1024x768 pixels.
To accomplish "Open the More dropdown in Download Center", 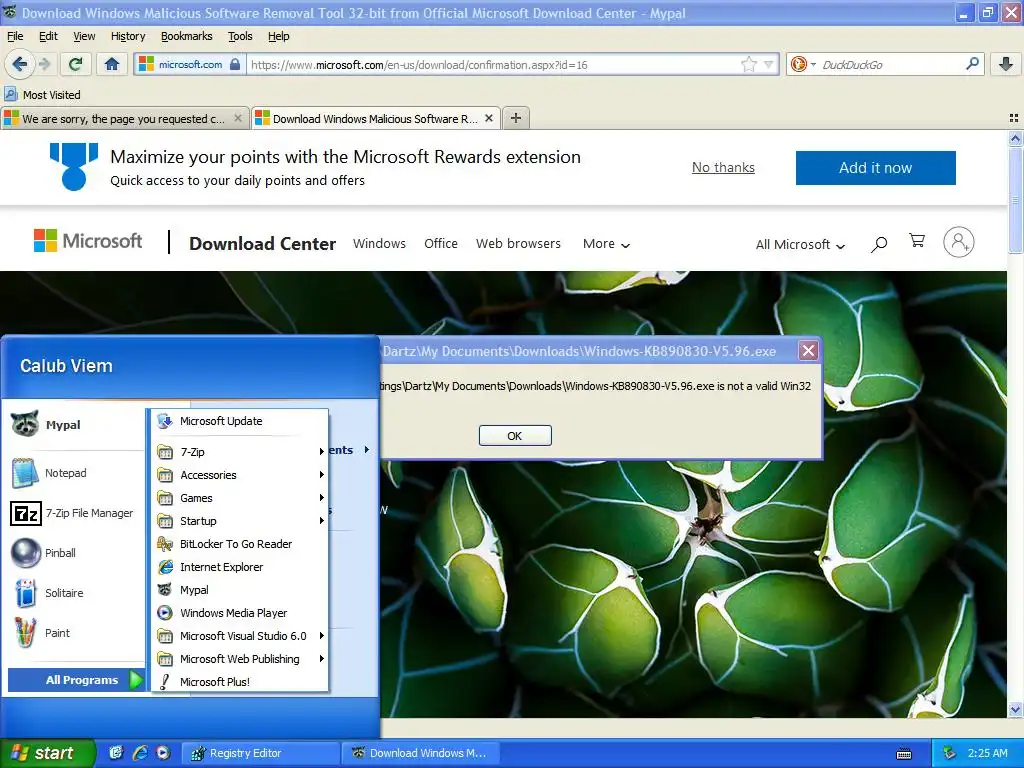I will point(606,244).
